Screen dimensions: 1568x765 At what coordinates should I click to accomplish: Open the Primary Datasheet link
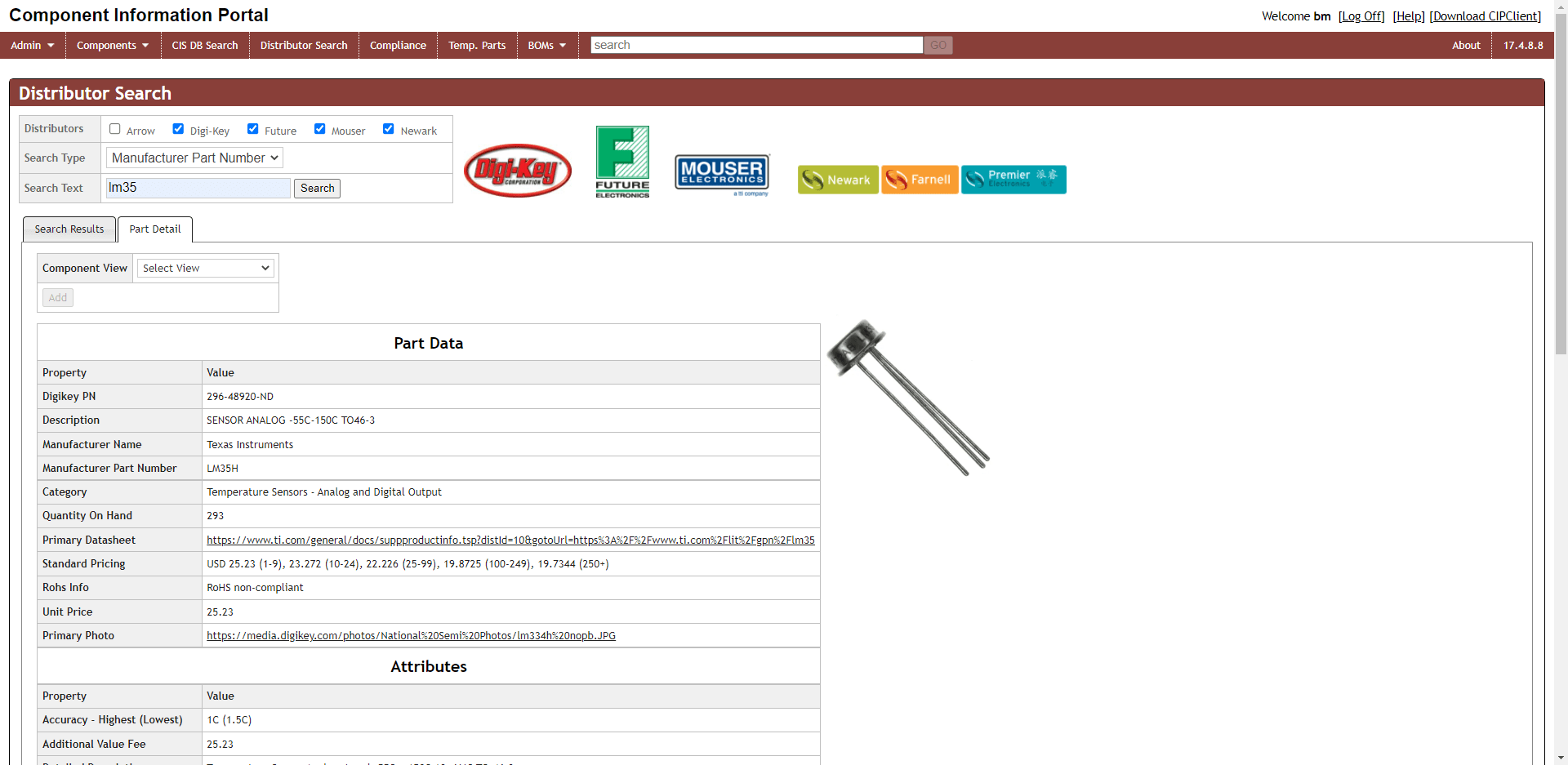tap(510, 540)
